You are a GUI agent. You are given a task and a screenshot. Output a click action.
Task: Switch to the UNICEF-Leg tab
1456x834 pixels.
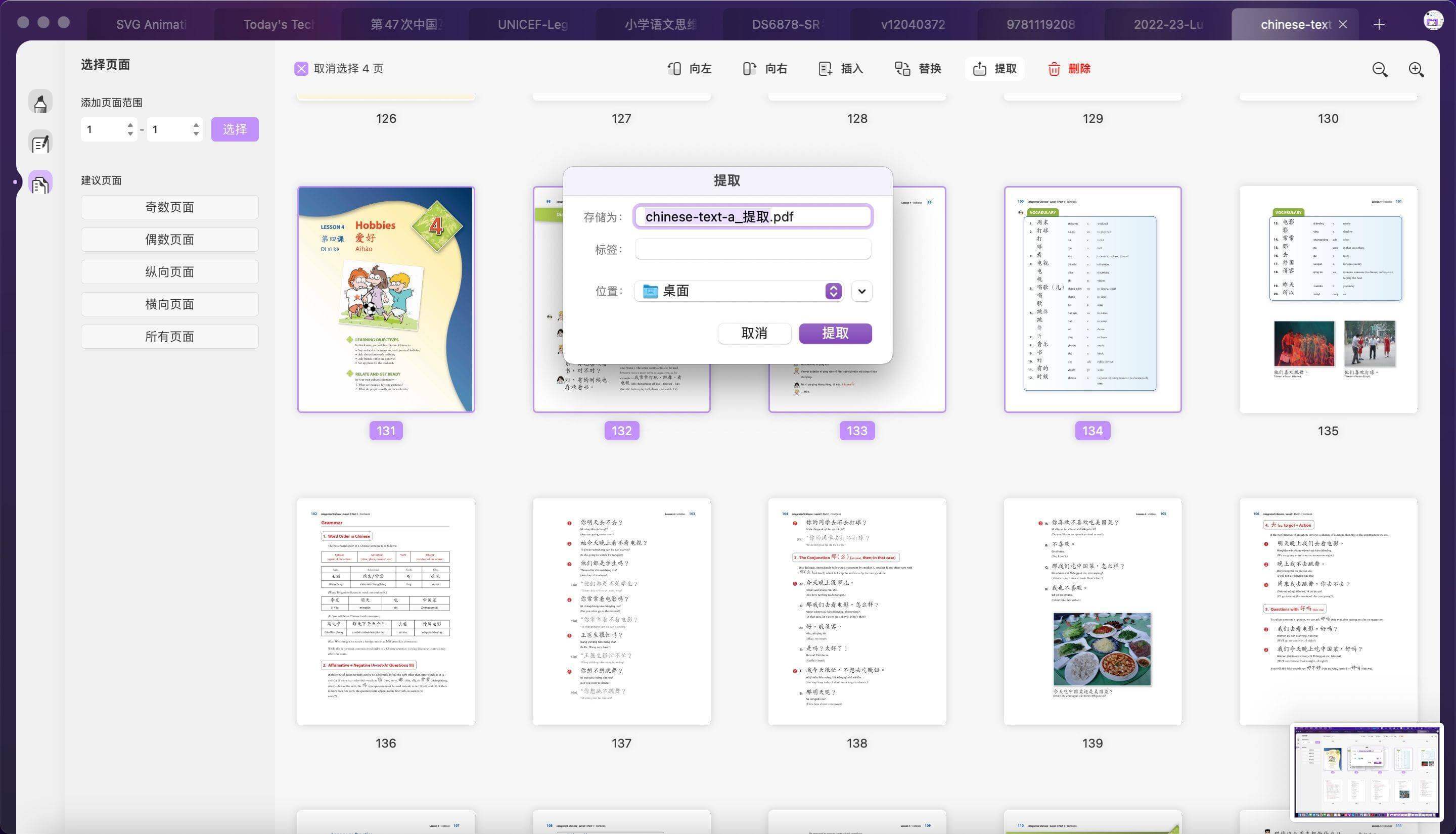pos(533,24)
